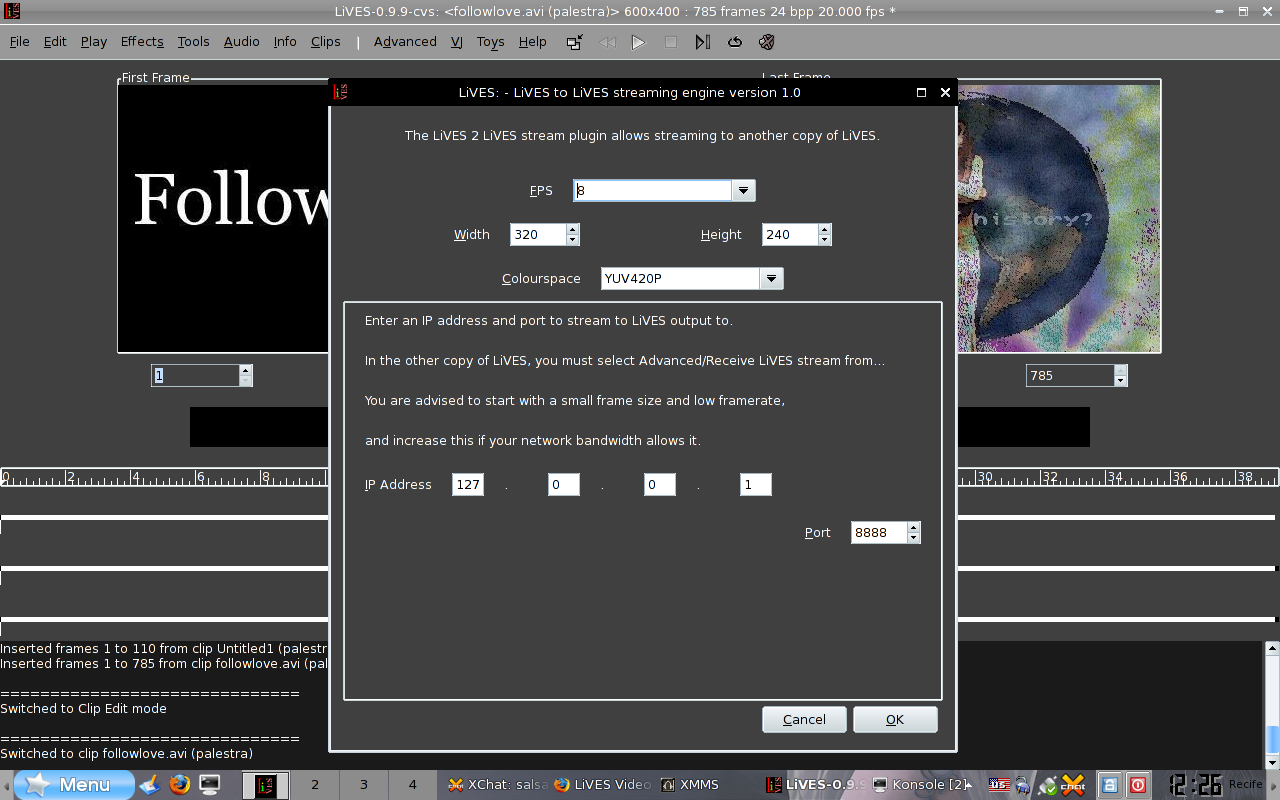Screen dimensions: 1280x800
Task: Open the Clips menu
Action: point(326,42)
